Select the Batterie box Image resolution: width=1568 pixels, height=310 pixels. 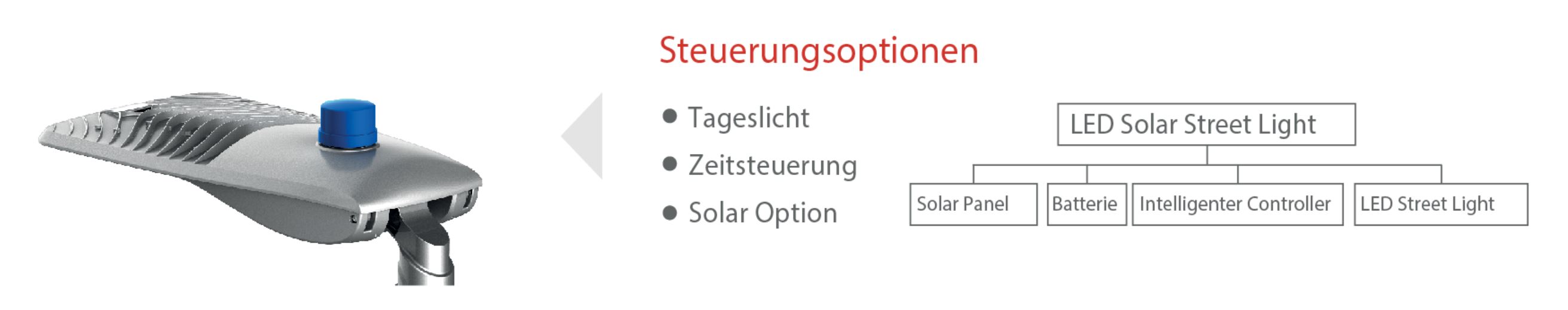[x=1087, y=204]
